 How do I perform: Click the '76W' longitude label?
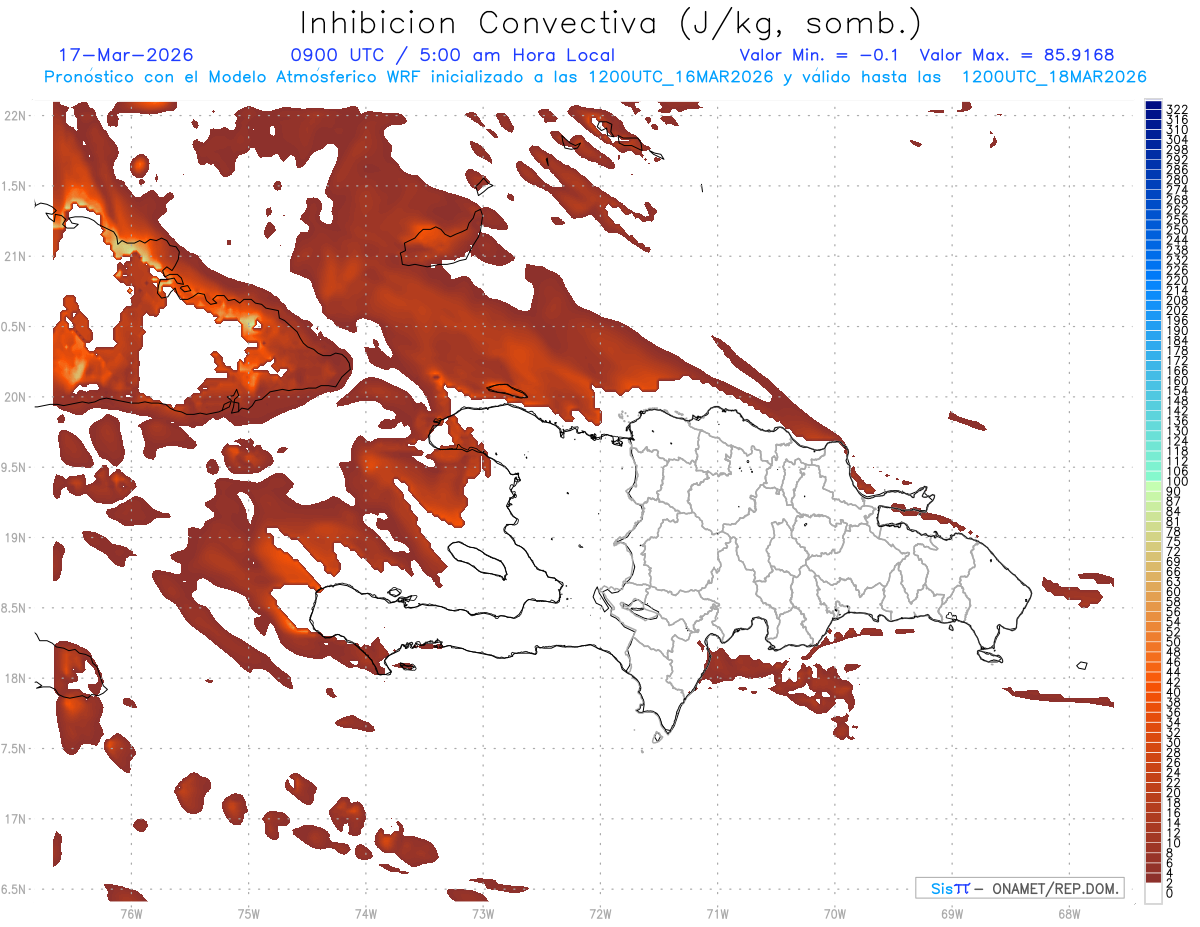click(131, 913)
